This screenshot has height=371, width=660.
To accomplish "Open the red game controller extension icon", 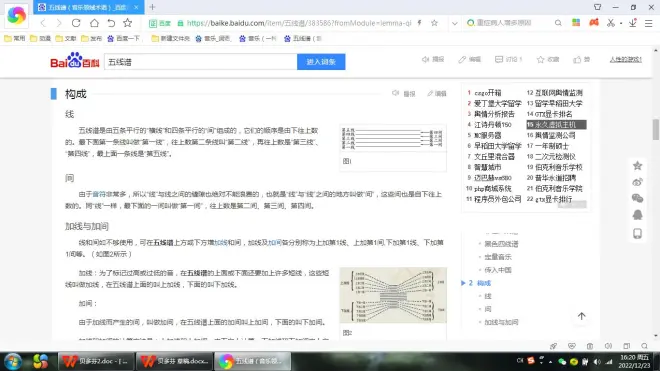I will (x=594, y=23).
